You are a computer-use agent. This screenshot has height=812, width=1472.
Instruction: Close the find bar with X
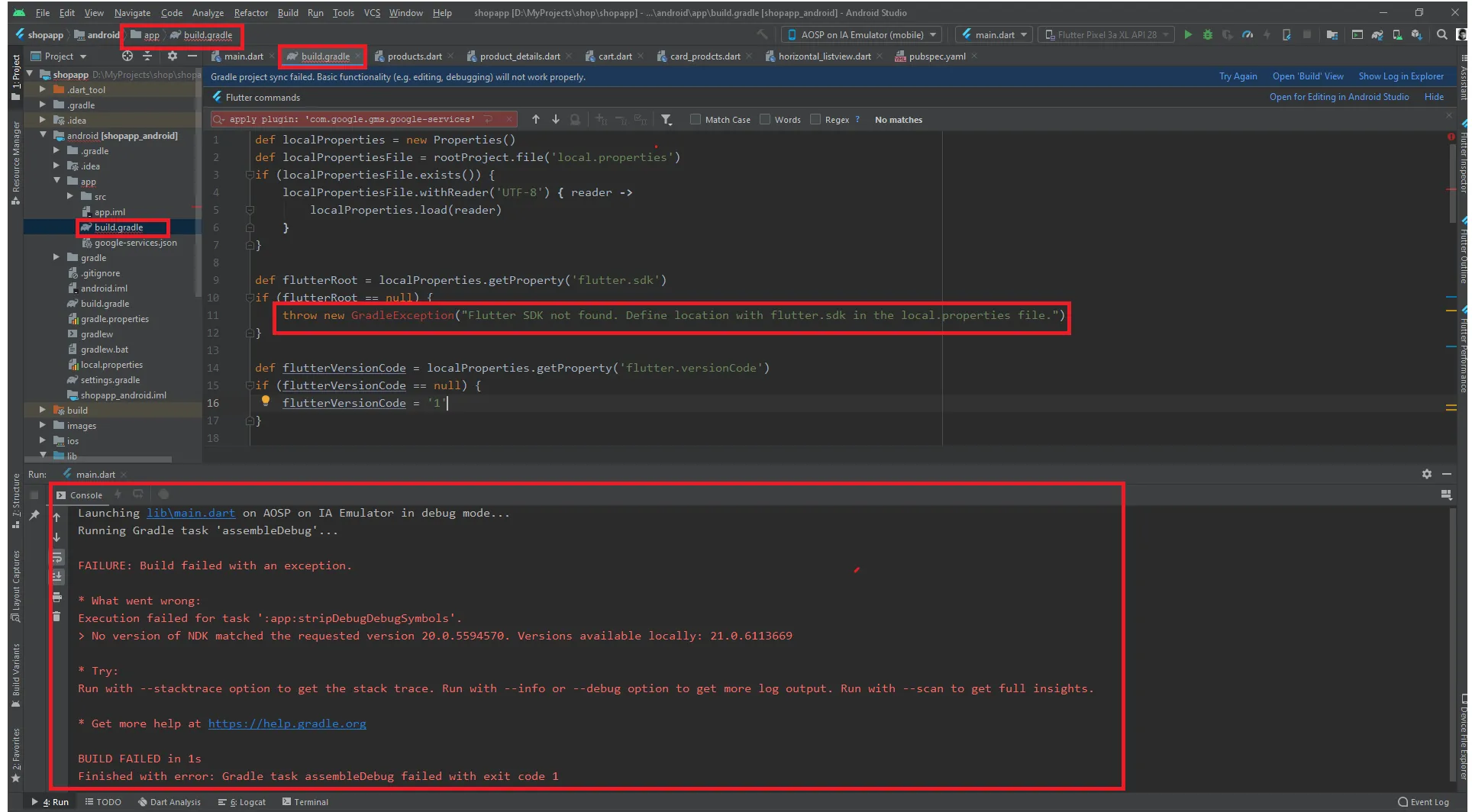[1449, 115]
